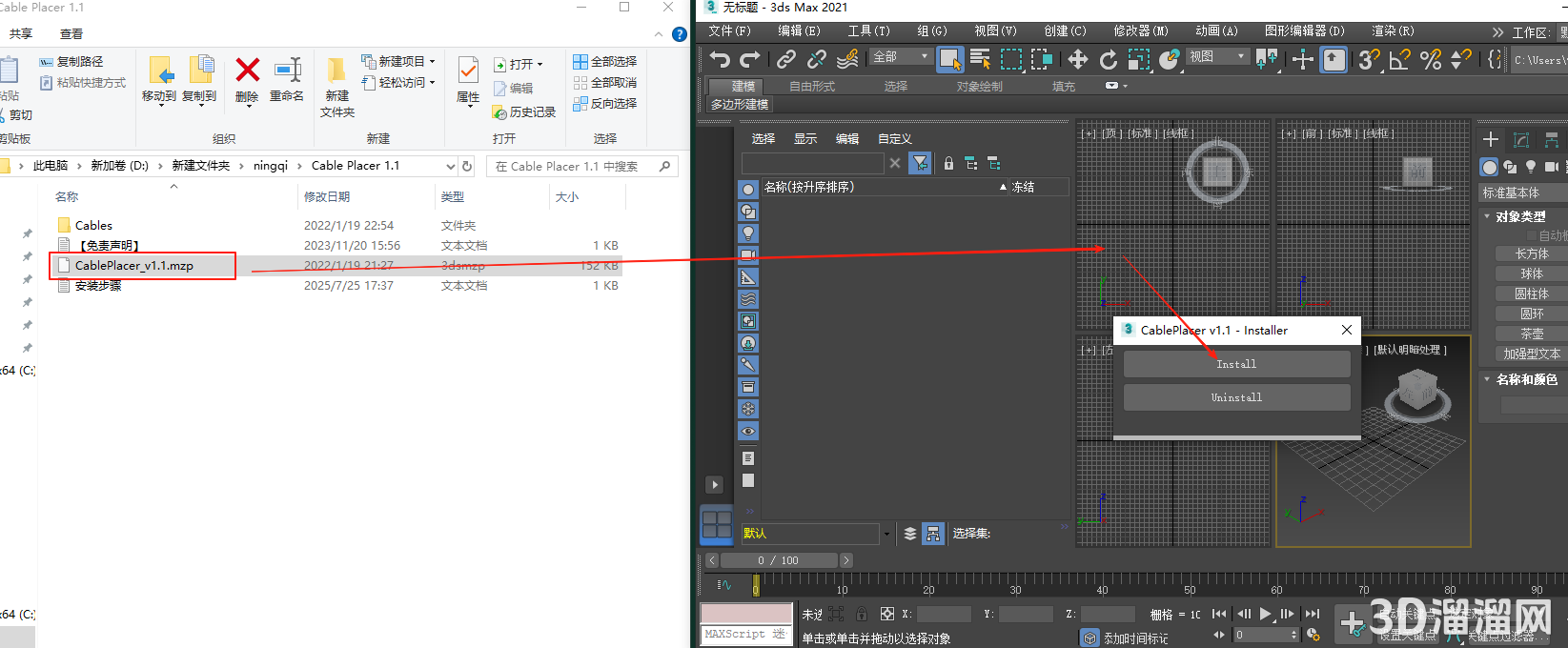Toggle Select and Manipulate tool
This screenshot has width=1568, height=648.
click(x=1302, y=59)
